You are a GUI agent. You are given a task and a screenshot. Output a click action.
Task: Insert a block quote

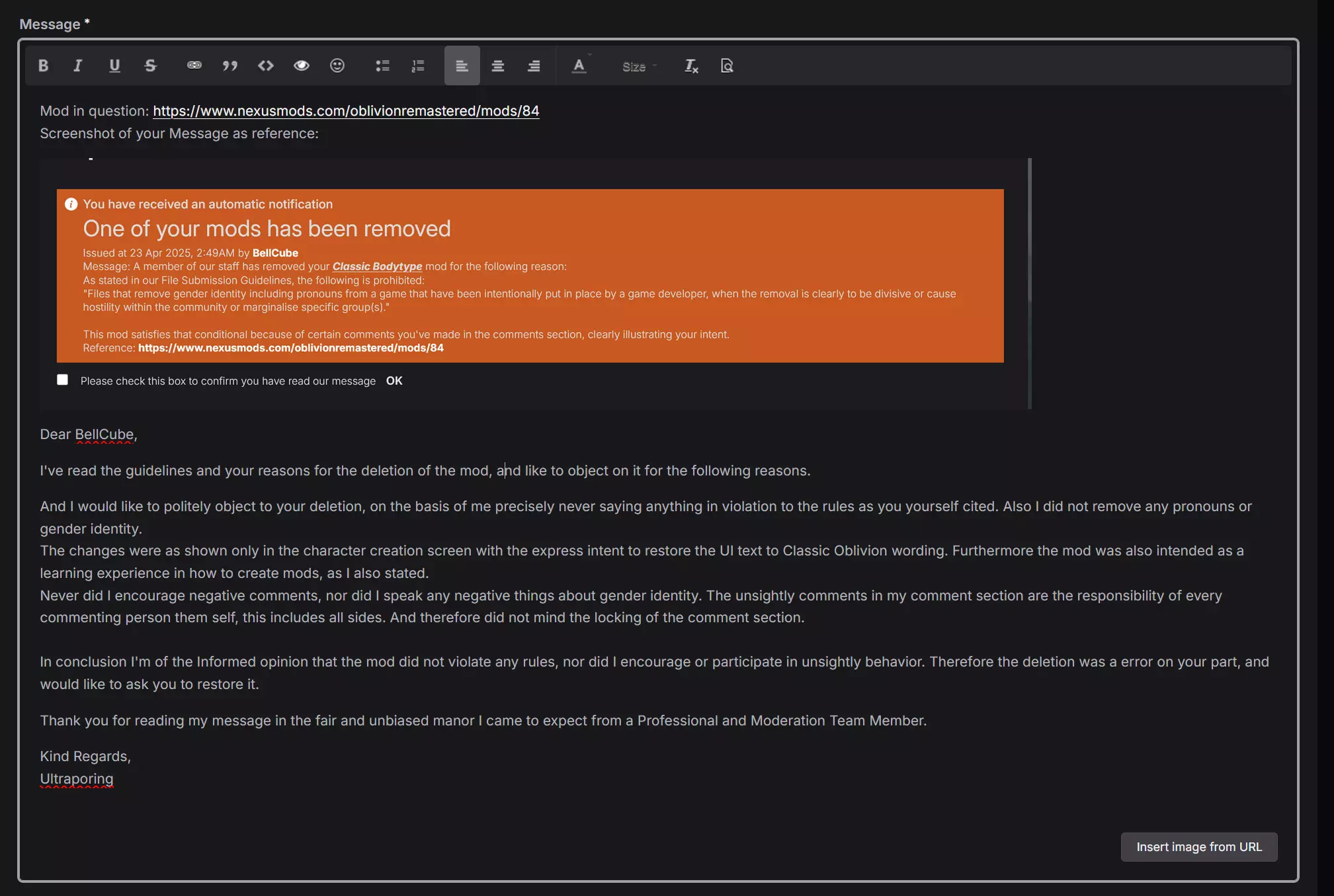(x=229, y=65)
